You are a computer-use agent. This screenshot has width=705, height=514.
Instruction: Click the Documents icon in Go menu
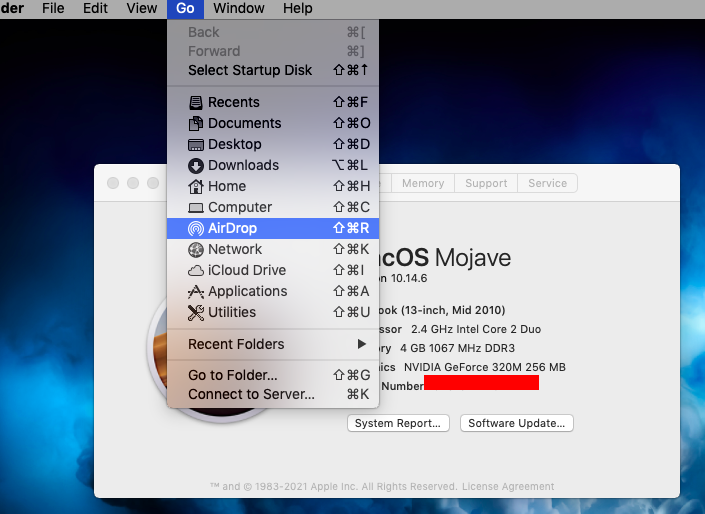point(196,123)
